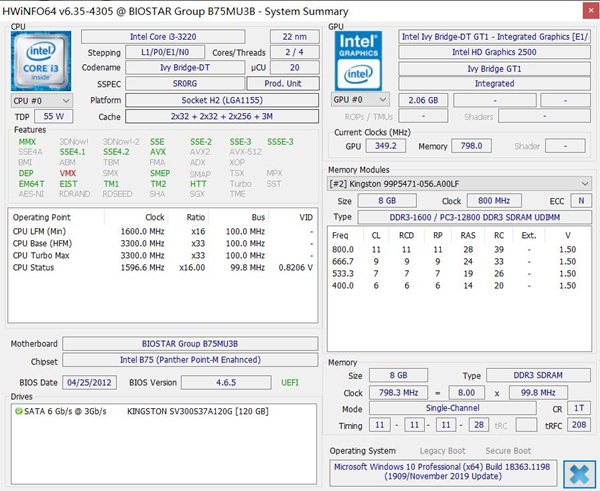Click the Intel Core i3 logo
Image resolution: width=600 pixels, height=491 pixels.
click(x=41, y=60)
